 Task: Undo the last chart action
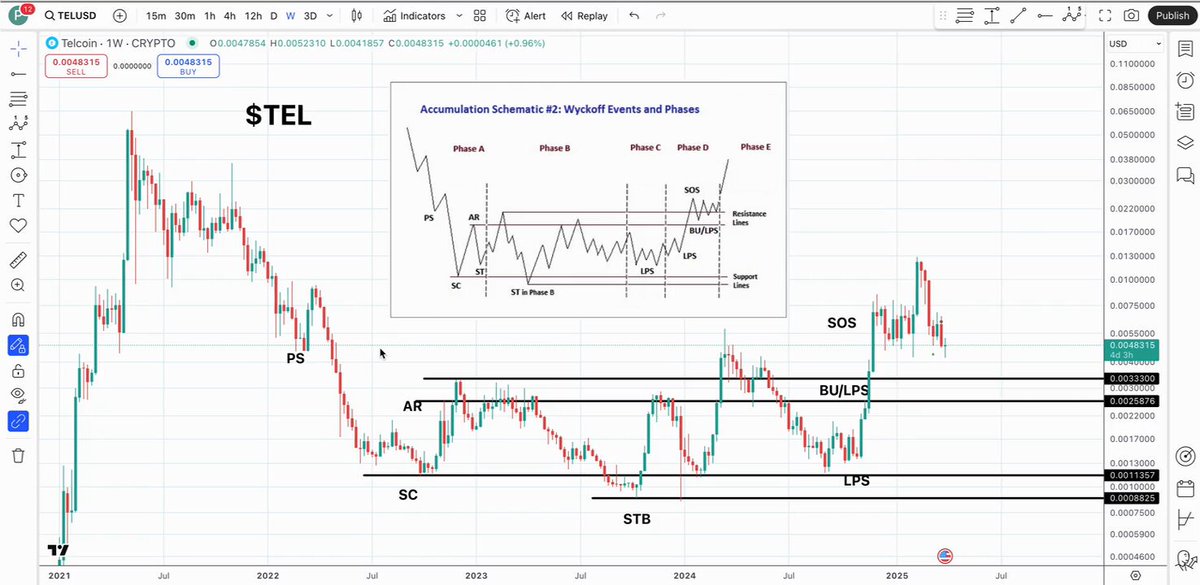pyautogui.click(x=634, y=16)
